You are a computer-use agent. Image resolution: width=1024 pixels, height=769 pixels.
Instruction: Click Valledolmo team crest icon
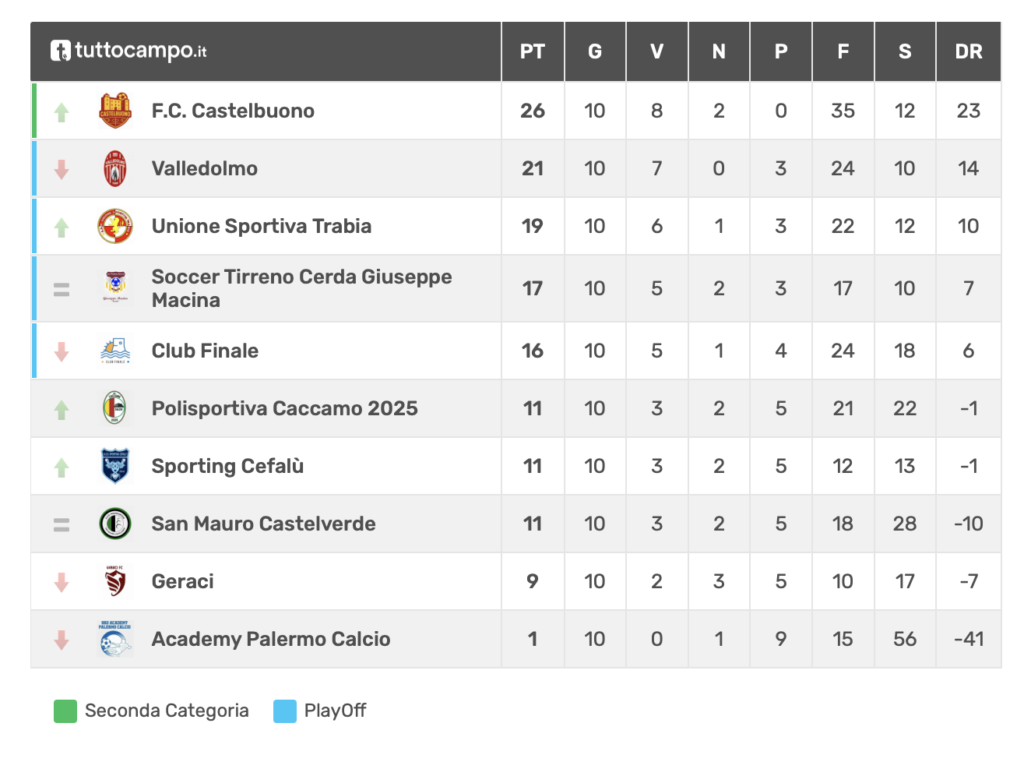115,169
